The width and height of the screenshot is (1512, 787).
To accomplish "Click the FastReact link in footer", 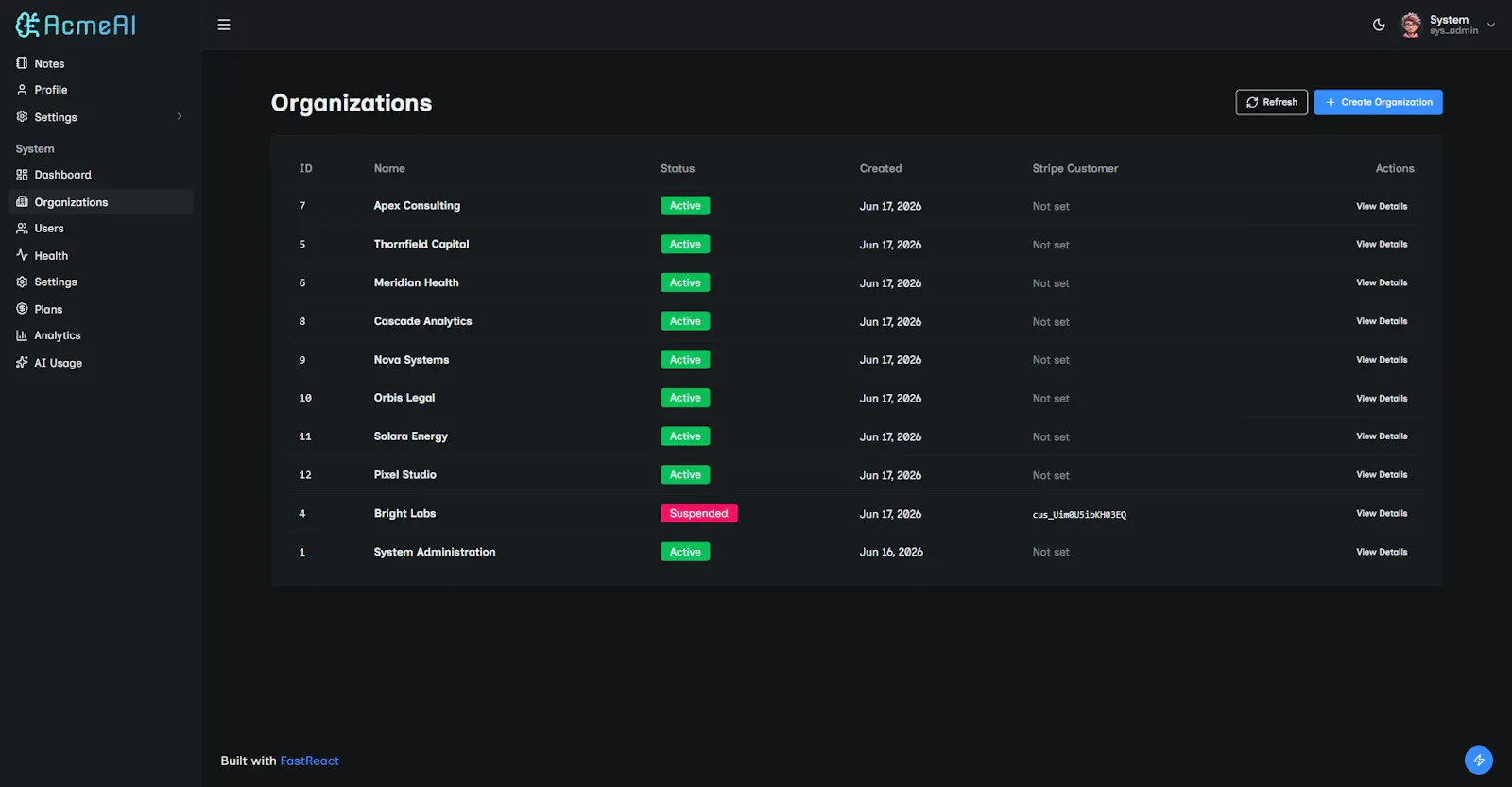I will (309, 761).
